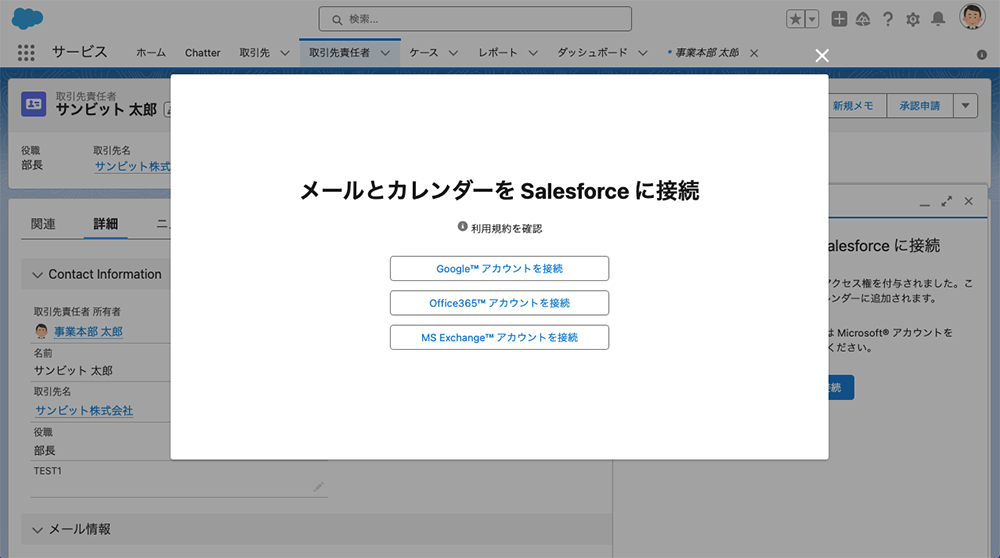Viewport: 1000px width, 558px height.
Task: Collapse the メール情報 section
Action: [38, 530]
